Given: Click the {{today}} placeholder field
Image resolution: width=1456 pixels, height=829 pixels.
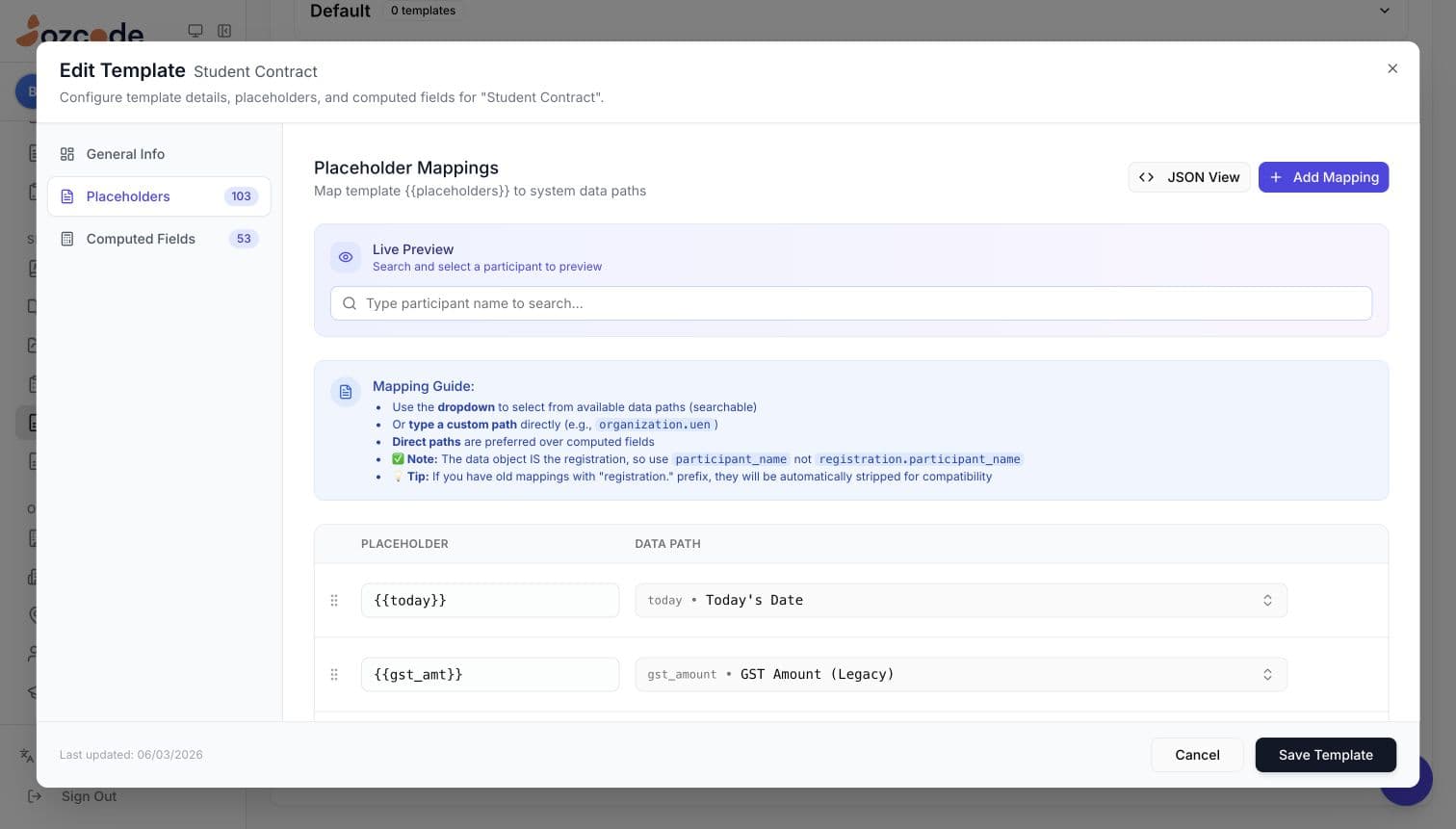Looking at the screenshot, I should pyautogui.click(x=490, y=600).
